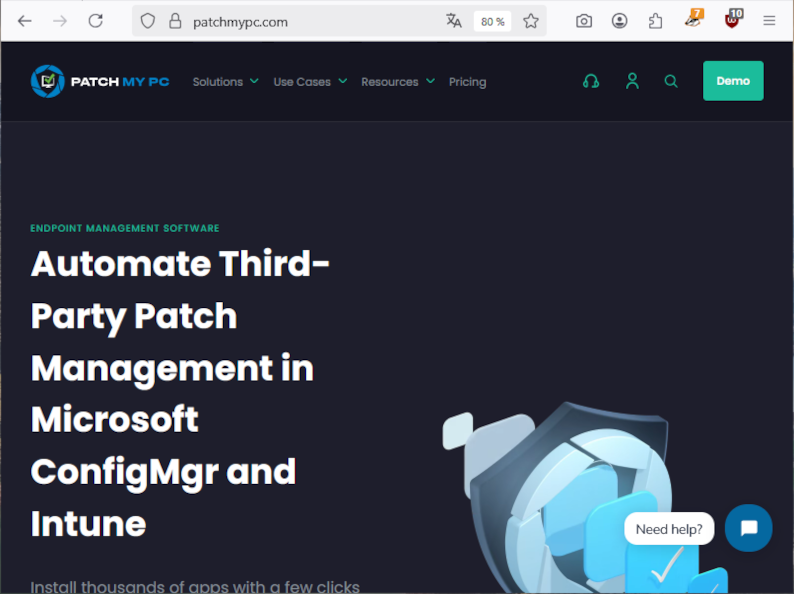The width and height of the screenshot is (794, 594).
Task: Click the Need help? chat bubble
Action: (x=669, y=529)
